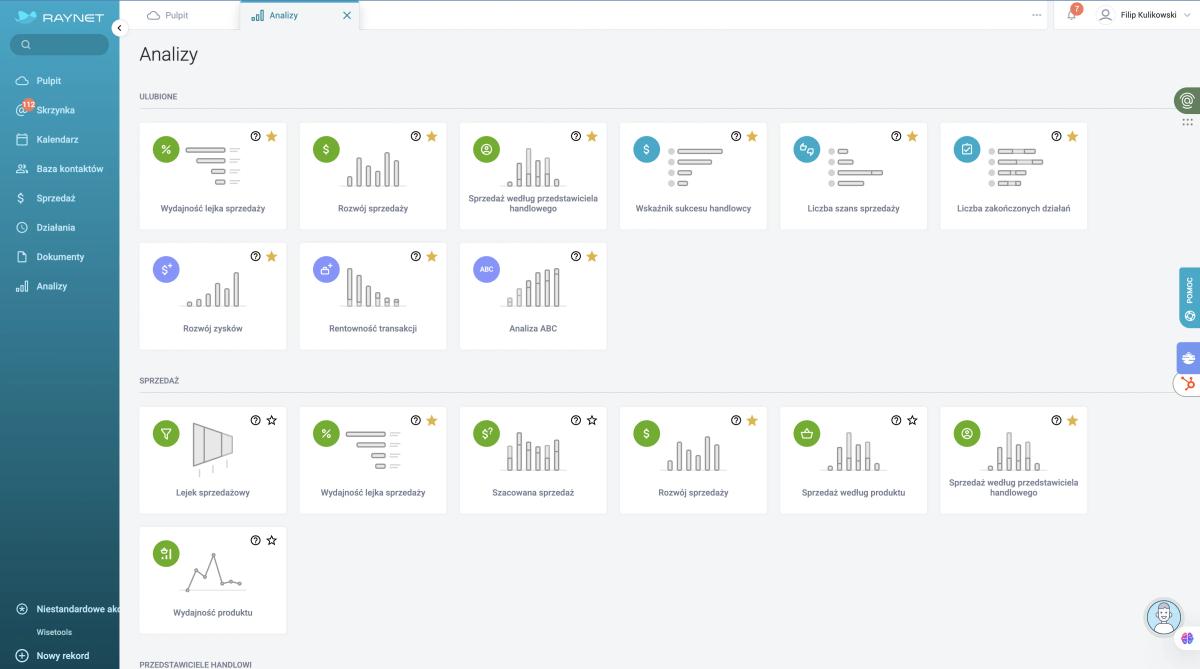Open help for Liczba szans sprzedaży card

pos(896,136)
